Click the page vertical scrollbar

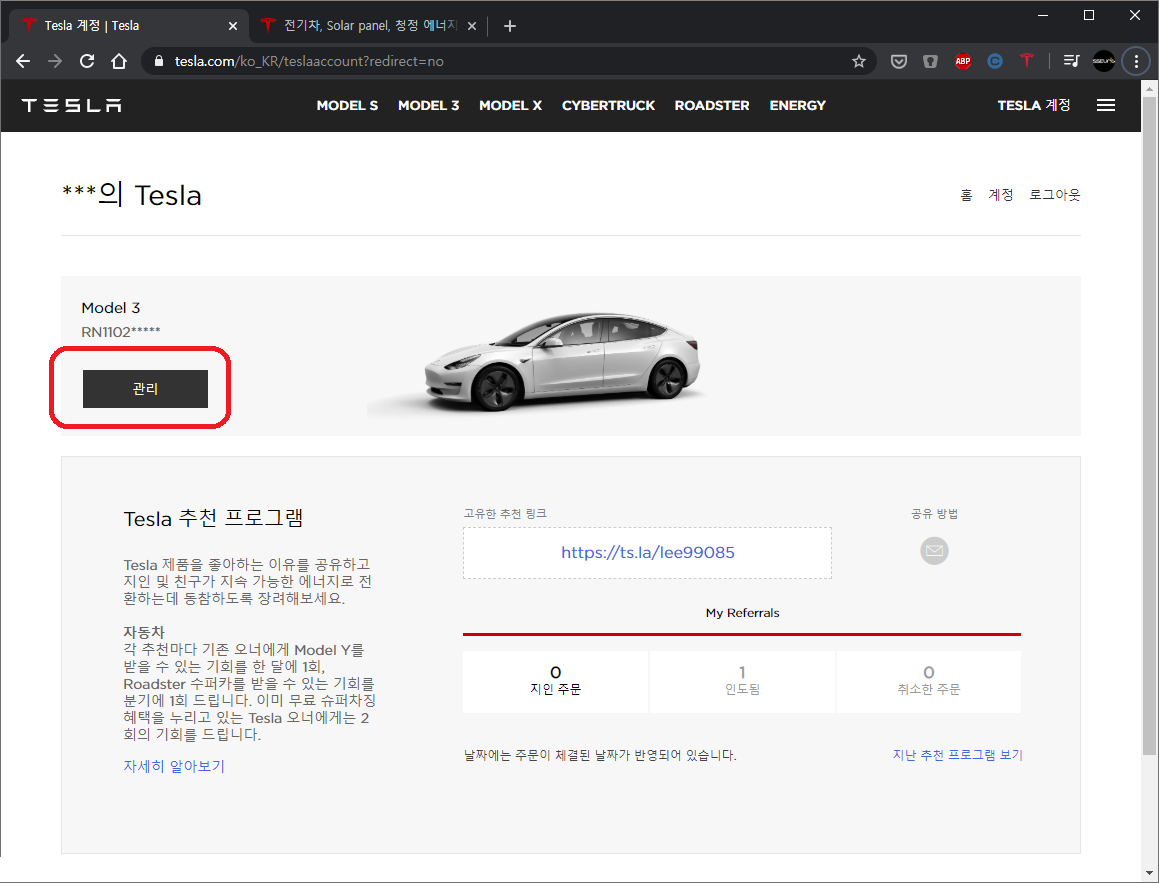(x=1149, y=425)
